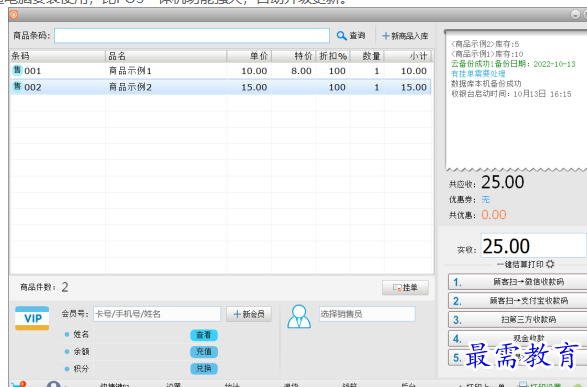Click the 商品件数 count 2
This screenshot has height=387, width=587.
pyautogui.click(x=65, y=287)
